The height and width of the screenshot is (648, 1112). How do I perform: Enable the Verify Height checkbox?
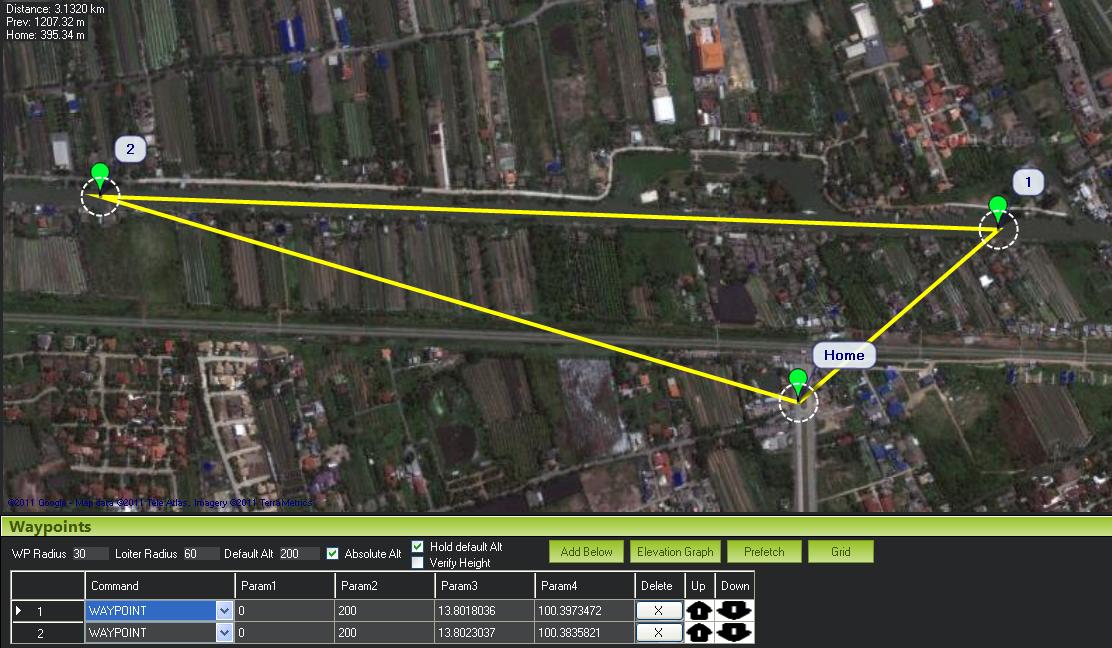point(418,563)
